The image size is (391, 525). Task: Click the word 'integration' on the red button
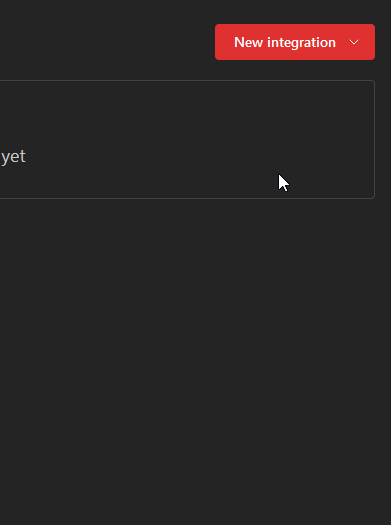[301, 43]
